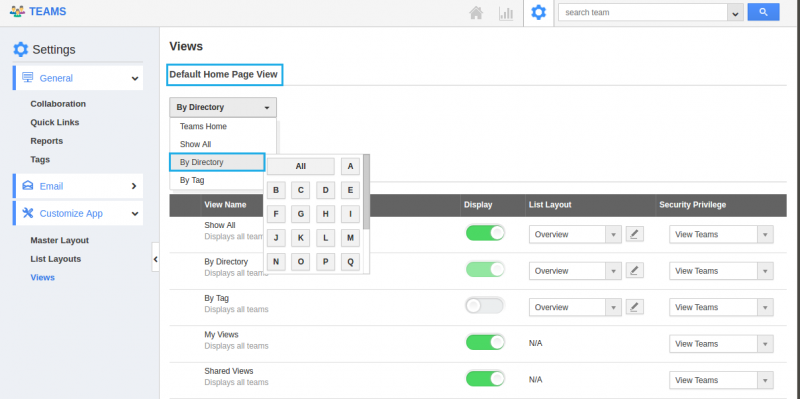Collapse the sidebar with the arrow handle
The width and height of the screenshot is (800, 399).
pos(156,260)
